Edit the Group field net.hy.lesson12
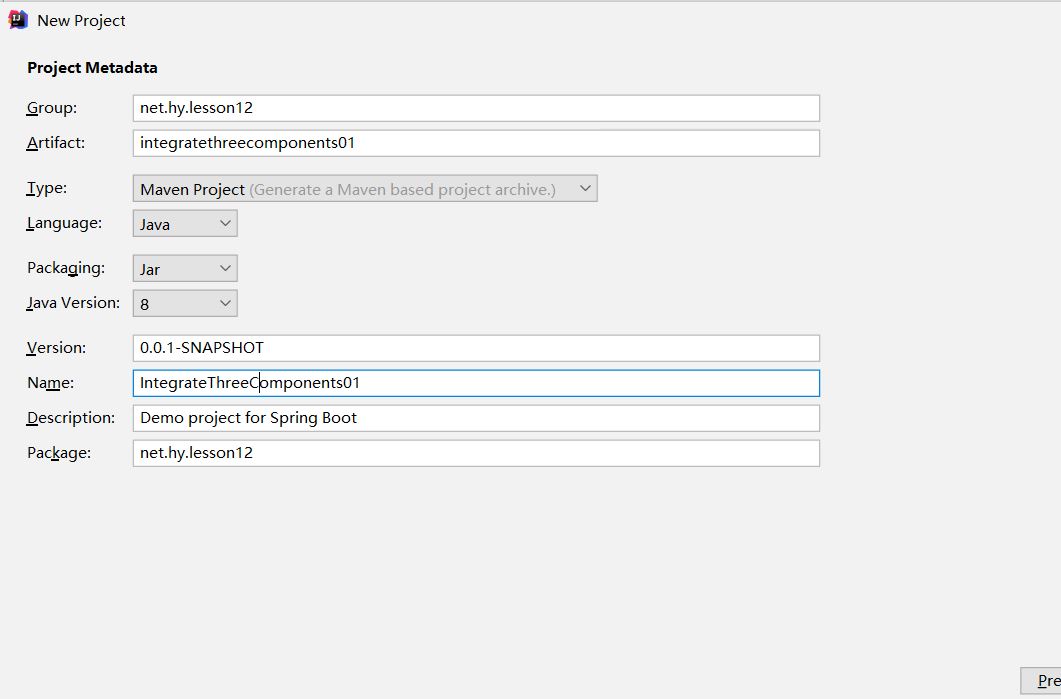This screenshot has width=1061, height=699. pos(476,108)
